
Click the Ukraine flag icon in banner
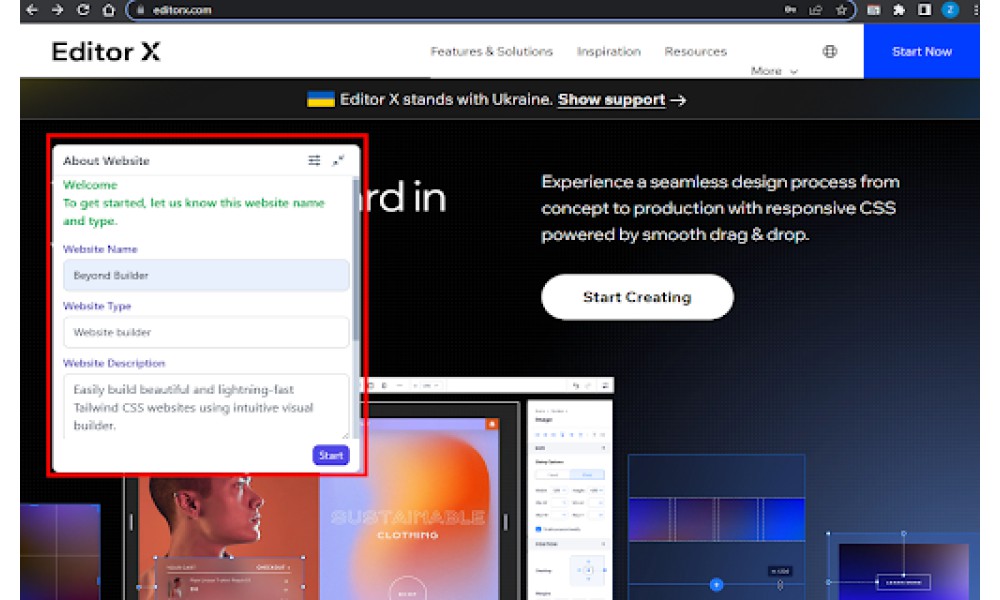(321, 99)
